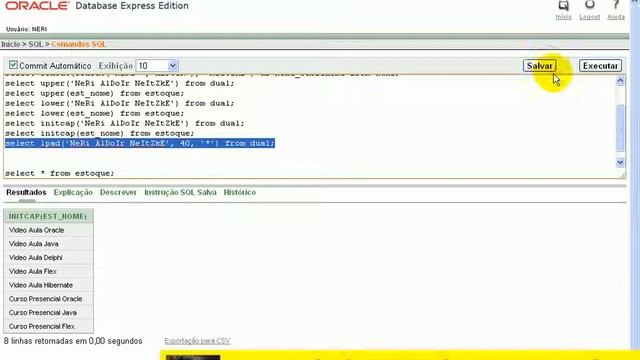640x360 pixels.
Task: Click the select lower('NeRi AlDoIr NeItZkE') line
Action: (x=120, y=103)
